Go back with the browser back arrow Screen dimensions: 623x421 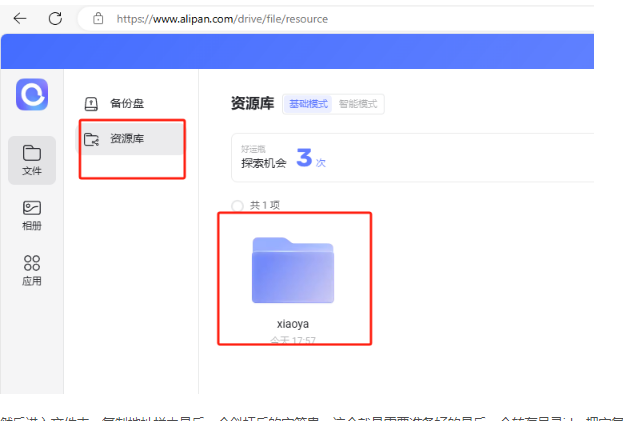(x=20, y=18)
